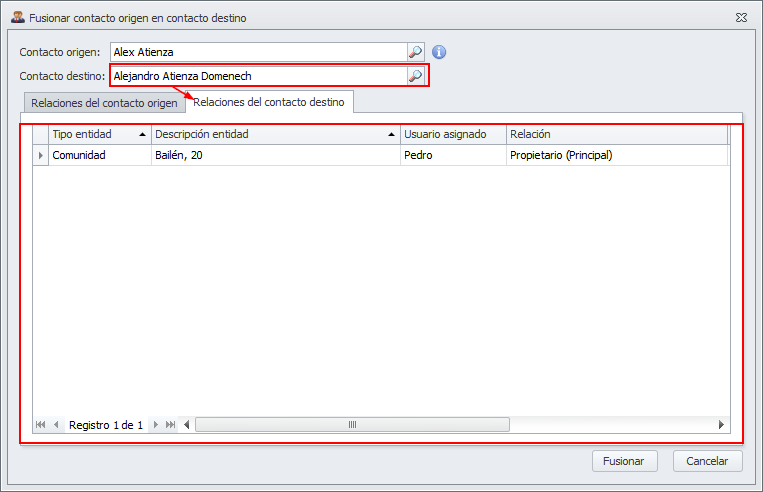Viewport: 763px width, 492px height.
Task: Close the Fusionar contacto dialog window
Action: tap(740, 18)
